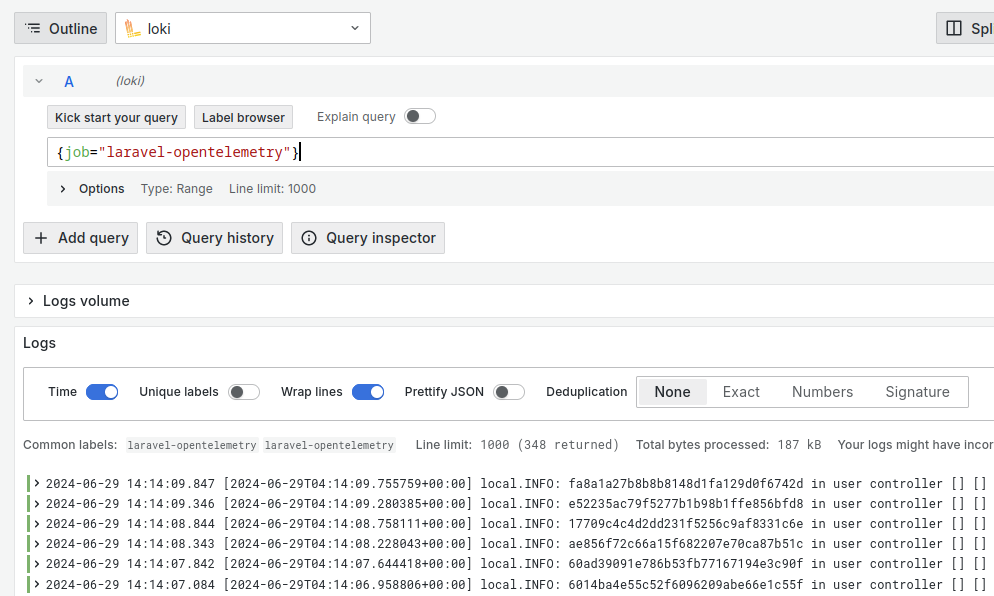The width and height of the screenshot is (994, 596).
Task: Select Numbers deduplication option
Action: [x=822, y=392]
